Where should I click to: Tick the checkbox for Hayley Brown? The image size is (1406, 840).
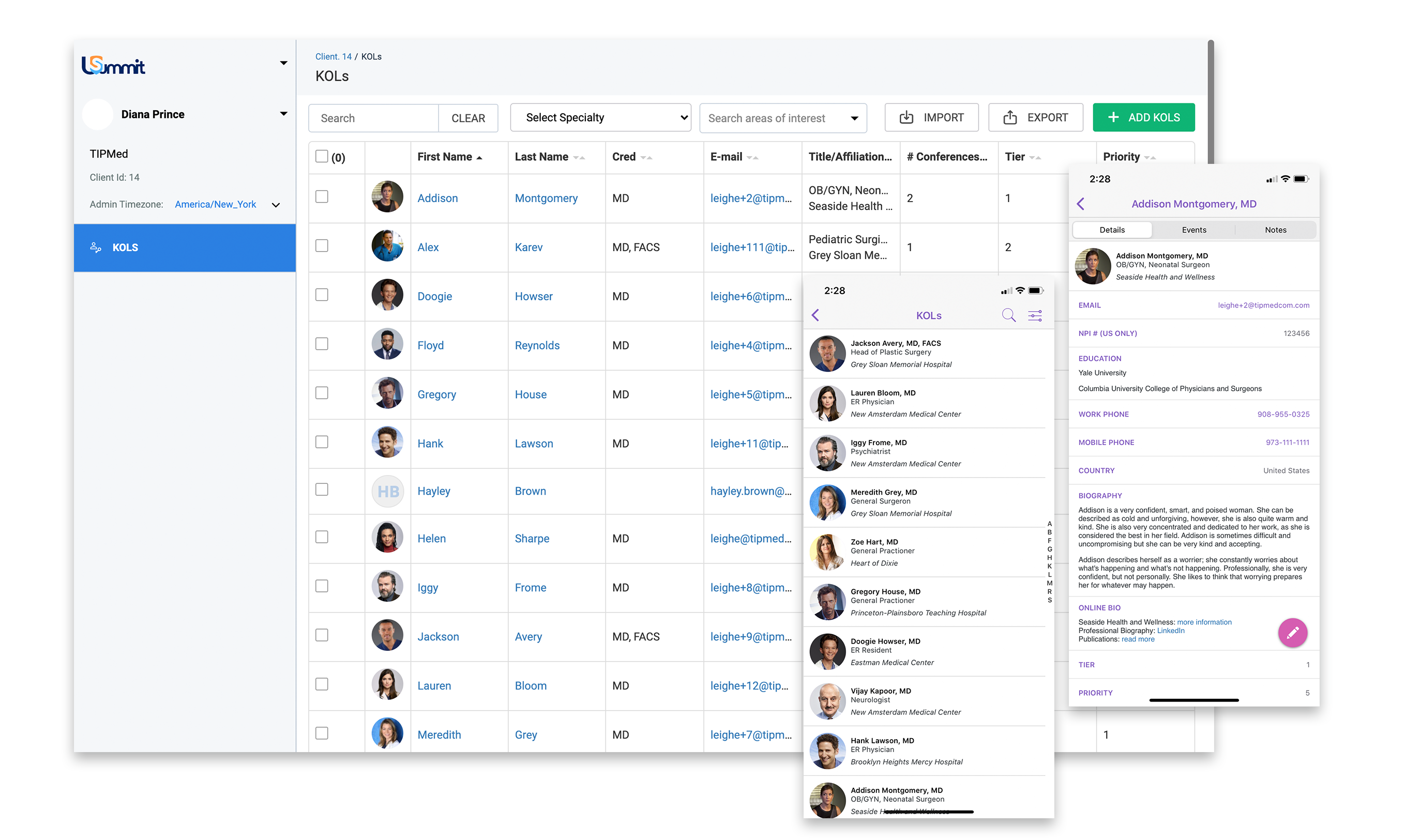point(322,490)
